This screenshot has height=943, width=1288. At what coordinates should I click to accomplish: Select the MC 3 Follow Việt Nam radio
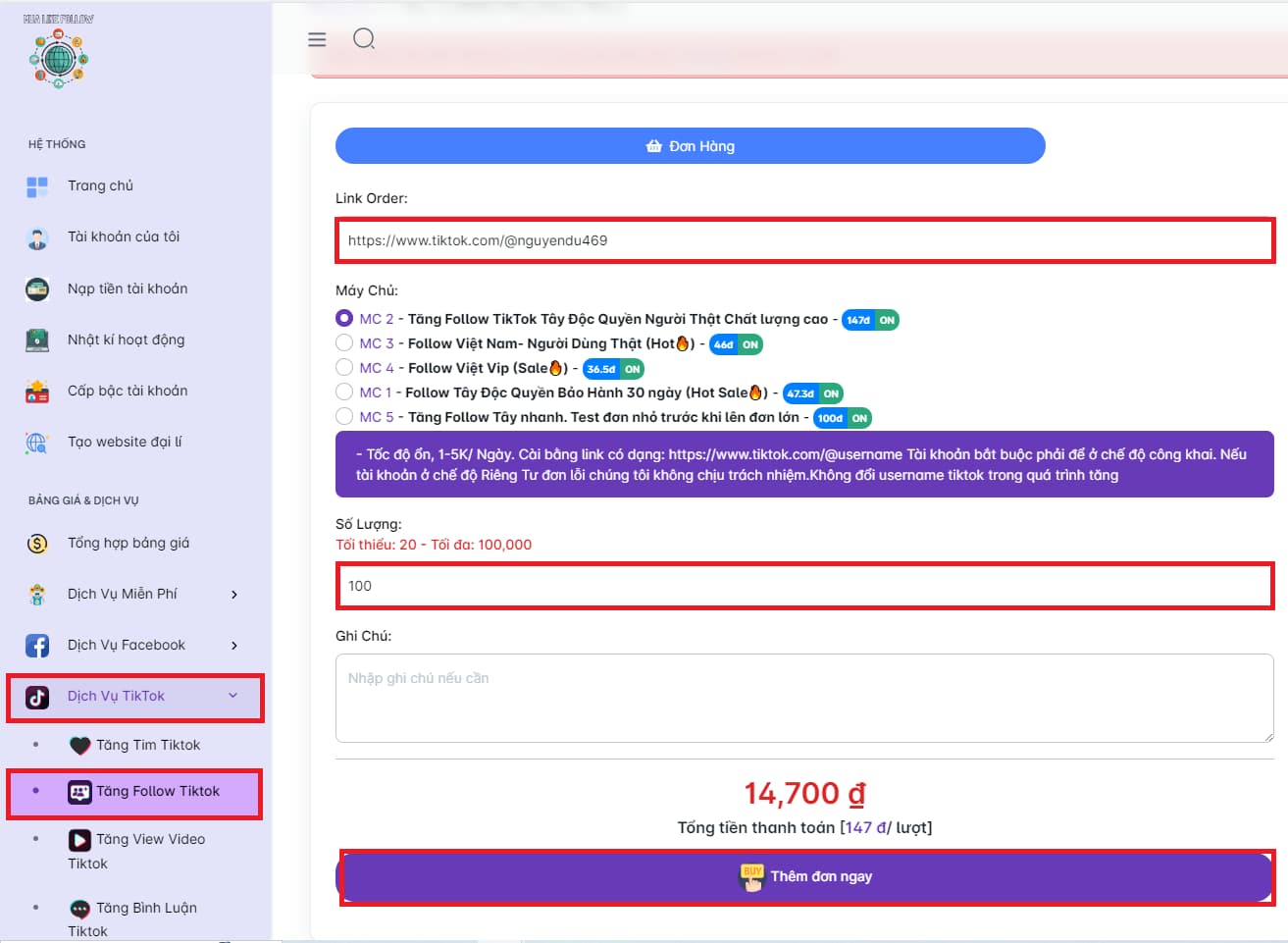[x=344, y=342]
